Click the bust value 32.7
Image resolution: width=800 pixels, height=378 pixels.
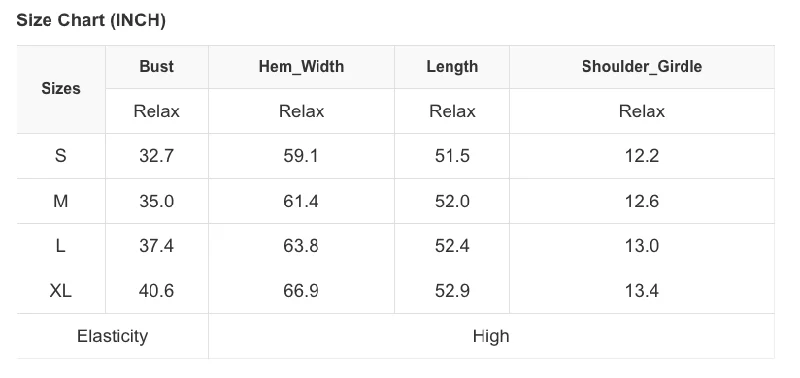pos(157,156)
